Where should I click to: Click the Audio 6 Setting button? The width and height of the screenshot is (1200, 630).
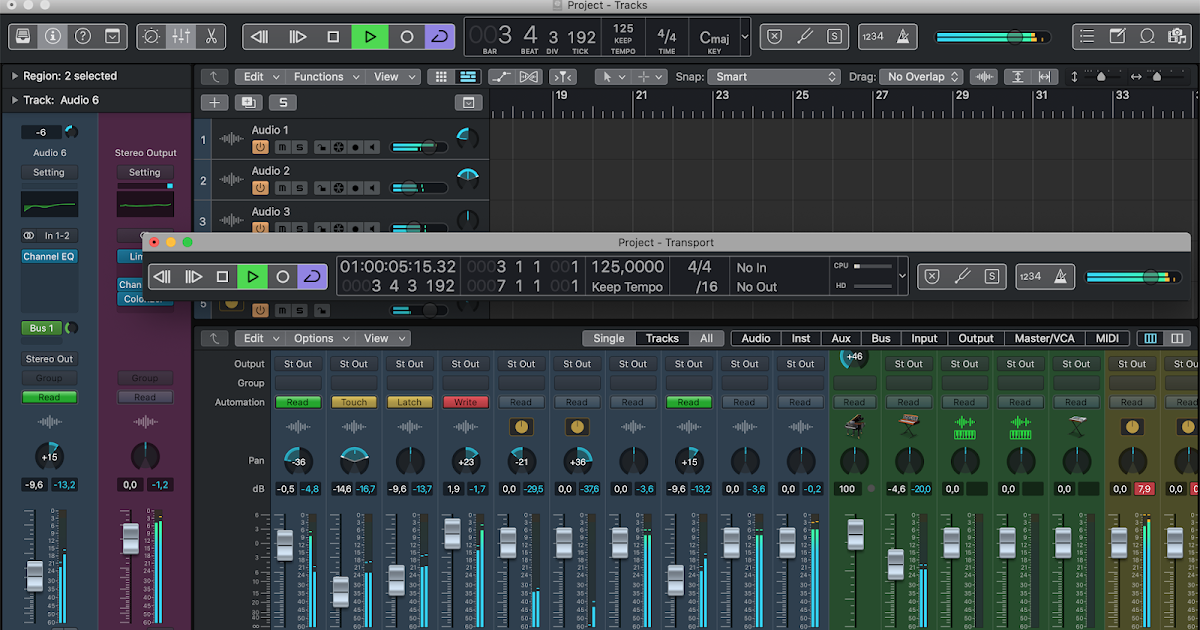[49, 172]
